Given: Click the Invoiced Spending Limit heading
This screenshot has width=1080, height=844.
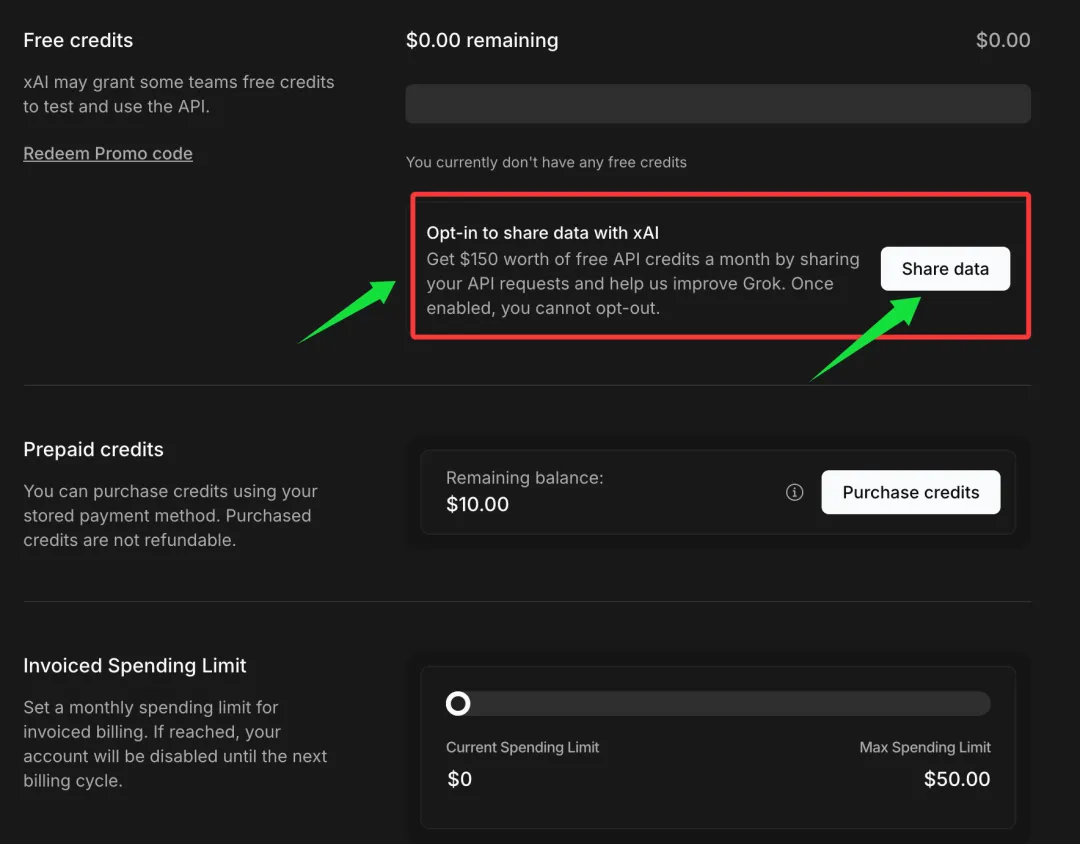Looking at the screenshot, I should (135, 666).
